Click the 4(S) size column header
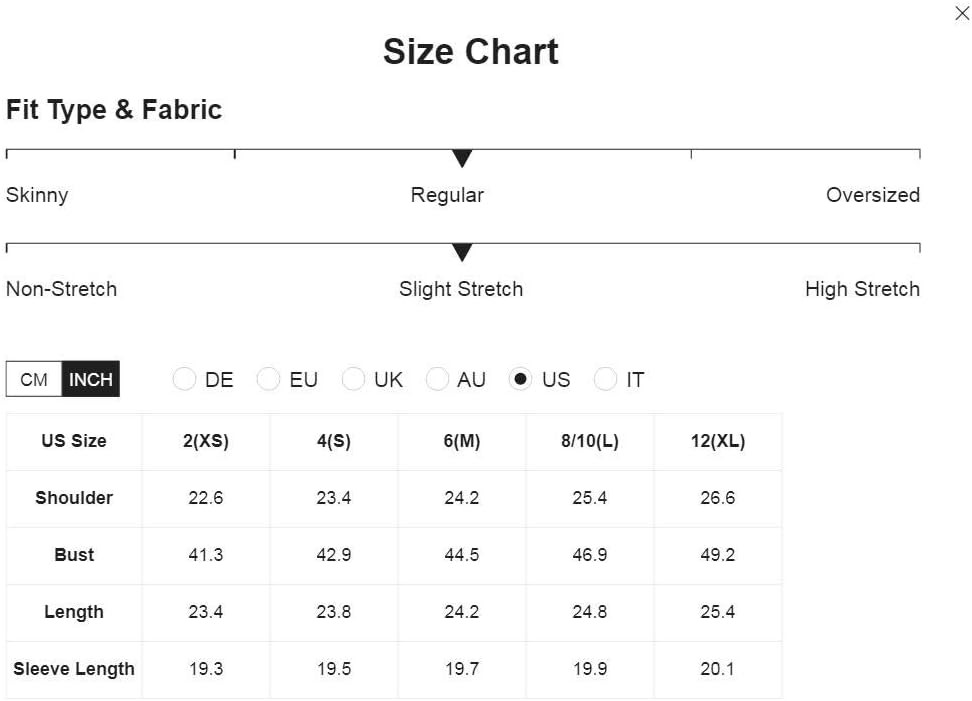Screen dimensions: 972x701 334,441
